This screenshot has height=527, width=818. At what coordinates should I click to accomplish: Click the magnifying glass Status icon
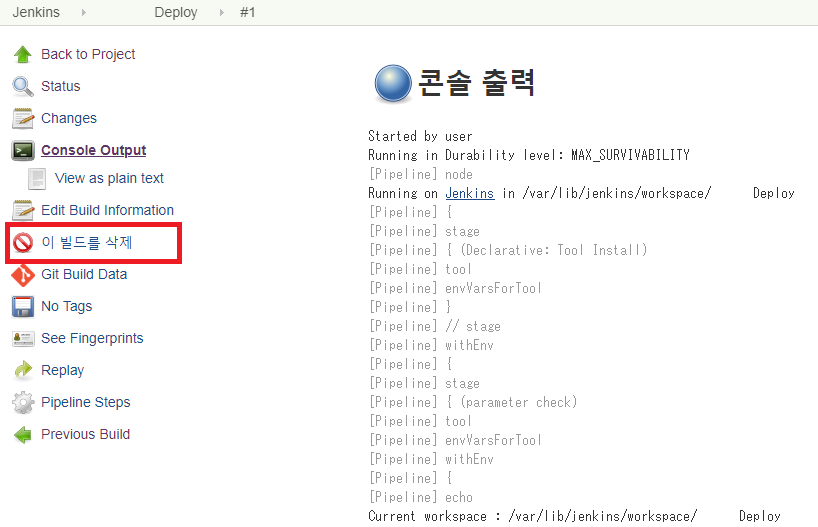22,86
